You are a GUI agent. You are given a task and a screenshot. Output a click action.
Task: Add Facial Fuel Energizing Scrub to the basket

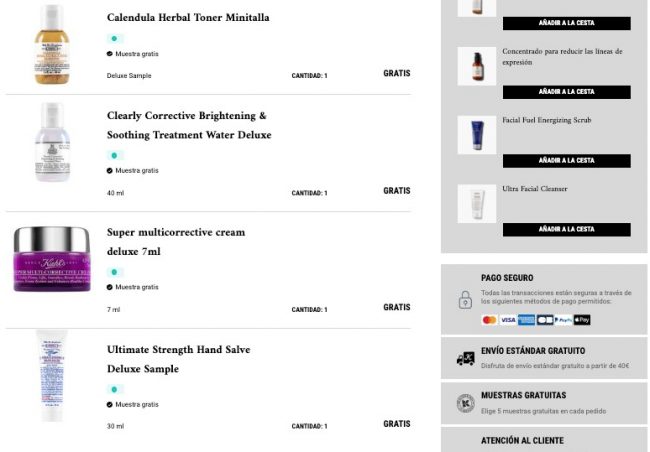(566, 160)
